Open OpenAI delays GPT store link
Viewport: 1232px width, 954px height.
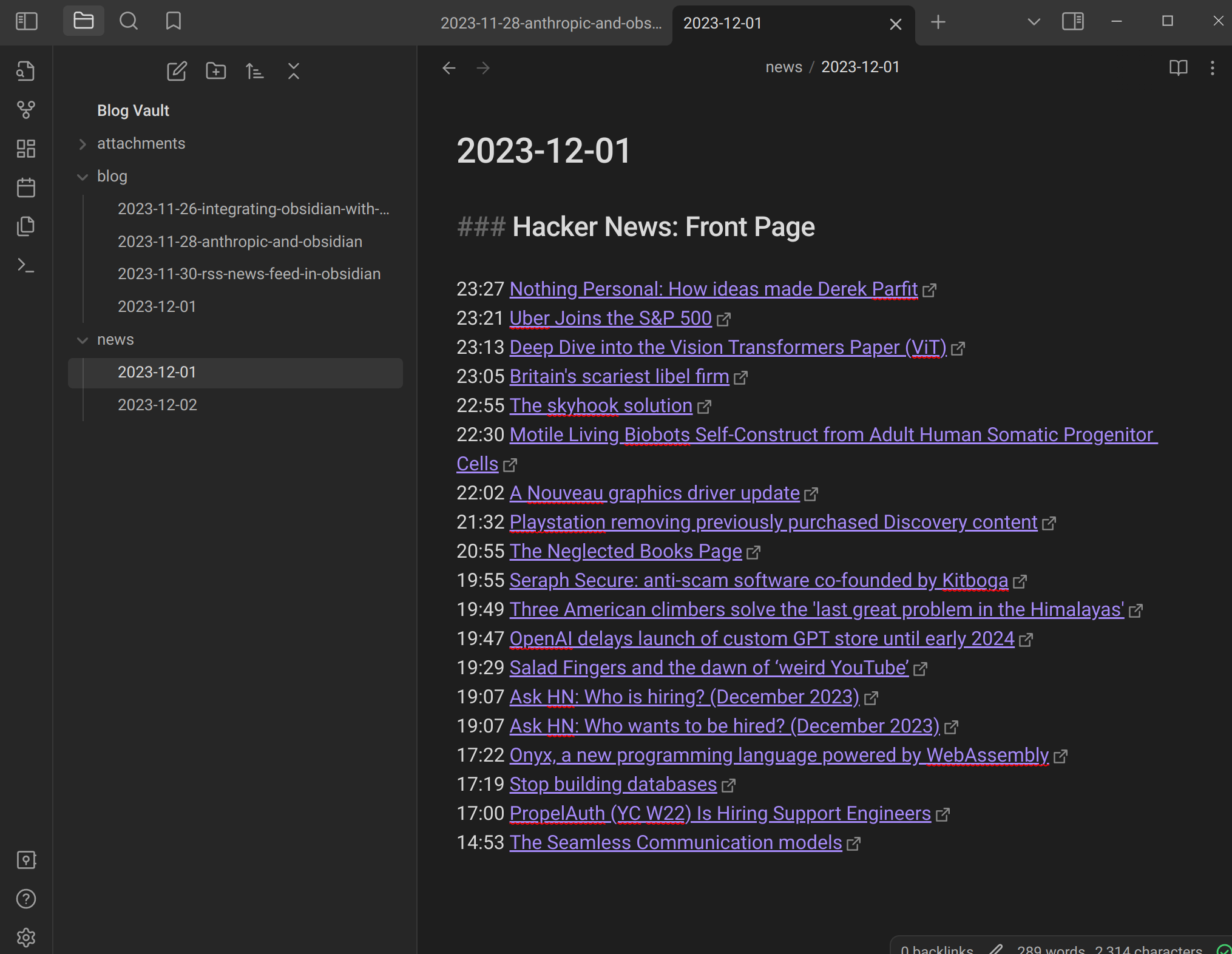click(x=762, y=638)
